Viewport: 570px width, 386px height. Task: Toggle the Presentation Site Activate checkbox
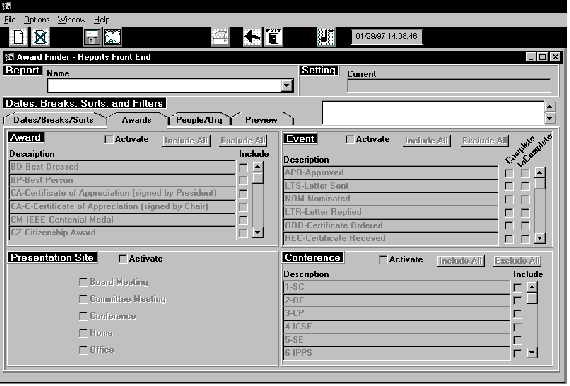(x=123, y=259)
